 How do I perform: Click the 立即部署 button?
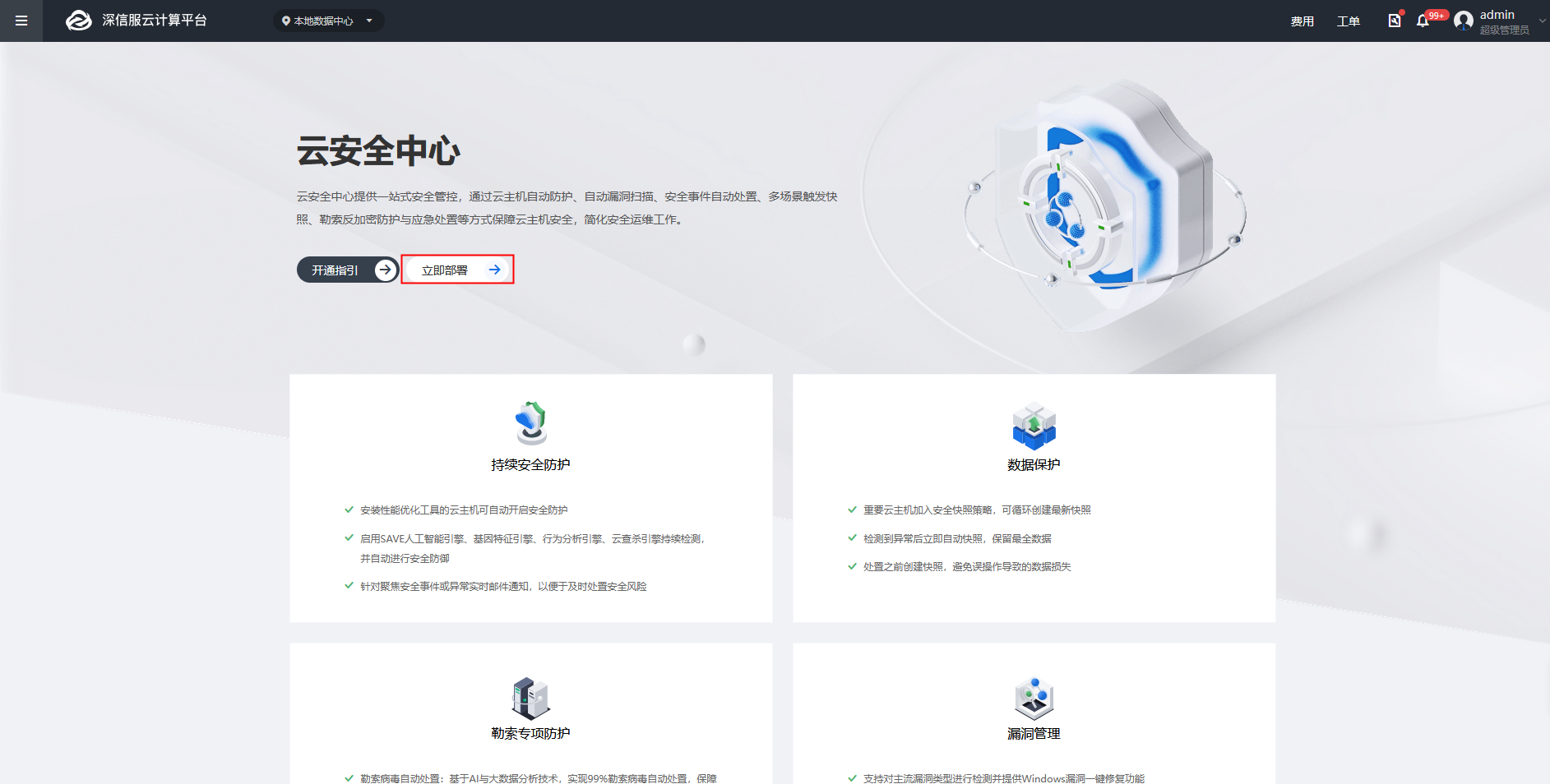click(x=458, y=270)
